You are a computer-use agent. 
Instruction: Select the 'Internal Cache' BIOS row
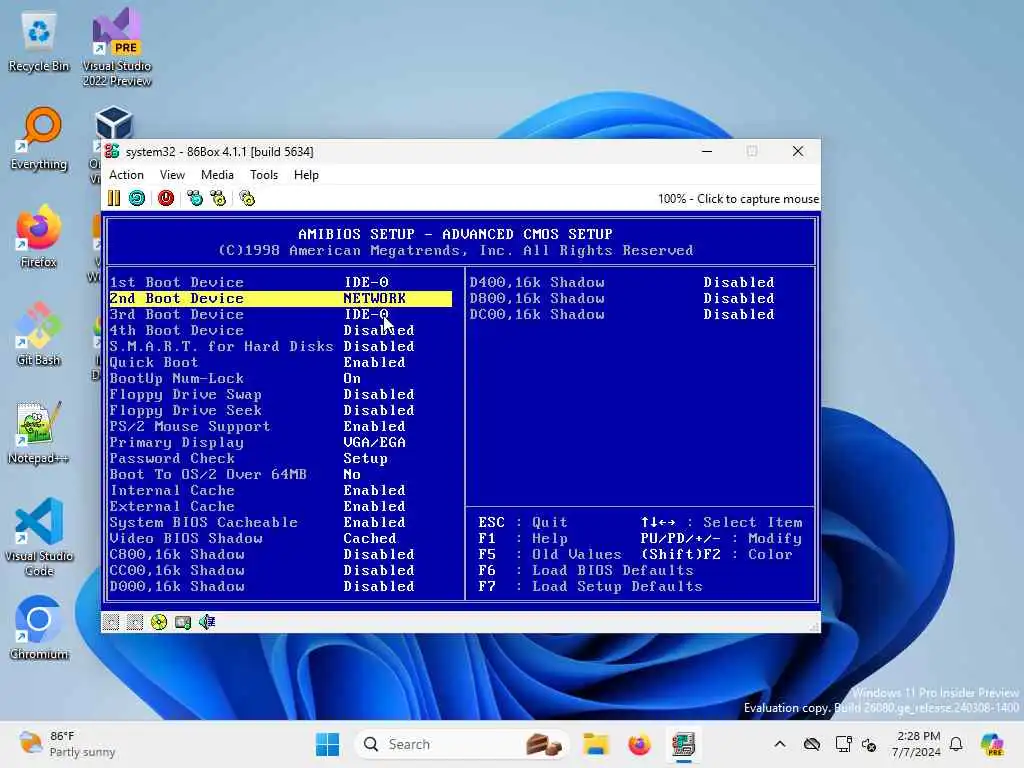click(x=281, y=490)
